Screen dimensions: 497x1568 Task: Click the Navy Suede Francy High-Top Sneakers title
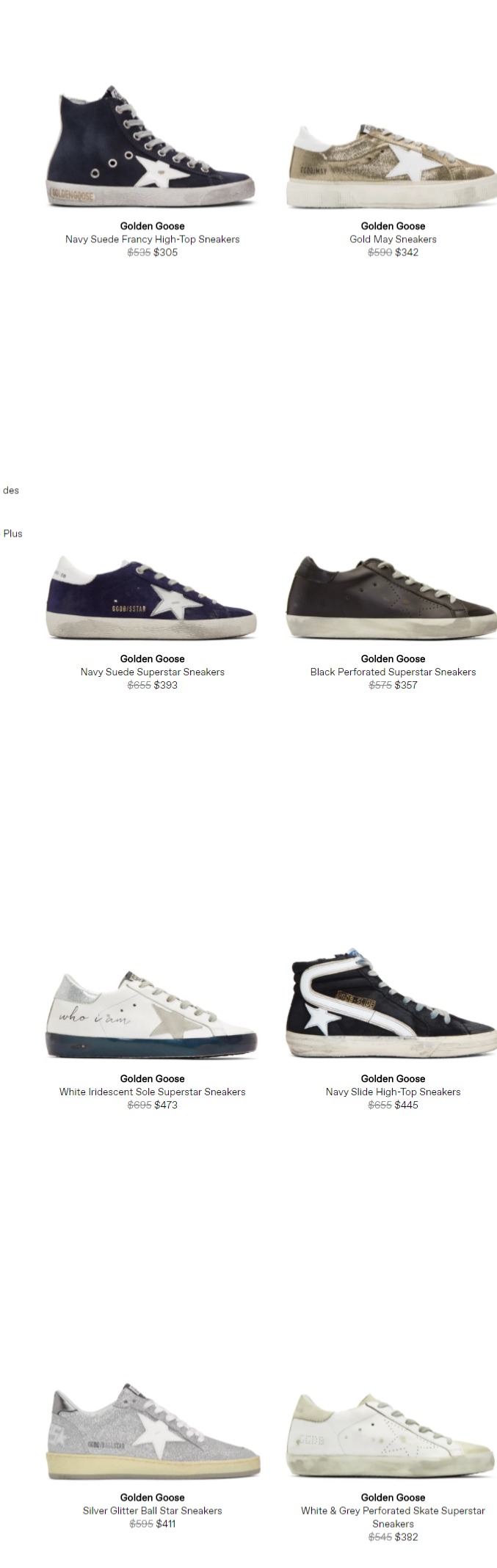point(152,239)
